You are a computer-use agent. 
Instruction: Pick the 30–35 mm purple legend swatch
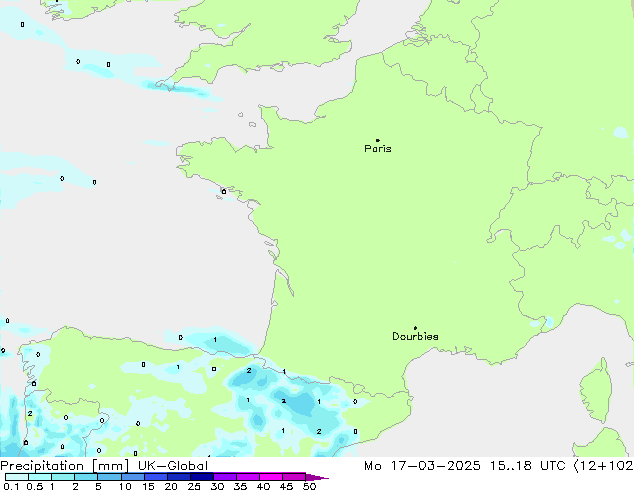pyautogui.click(x=225, y=477)
